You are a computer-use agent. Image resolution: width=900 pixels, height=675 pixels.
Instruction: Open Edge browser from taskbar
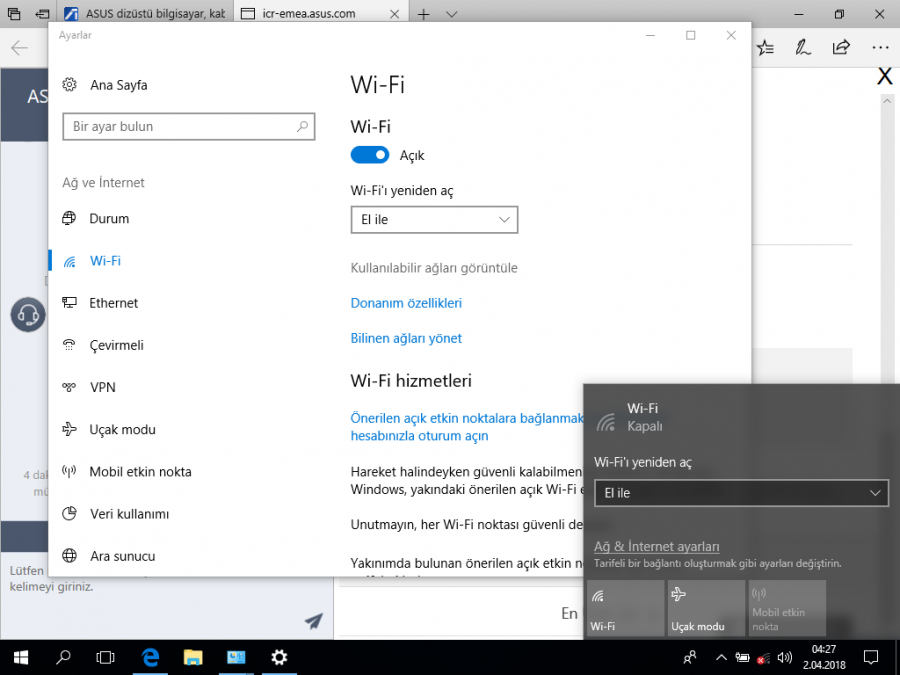click(151, 657)
